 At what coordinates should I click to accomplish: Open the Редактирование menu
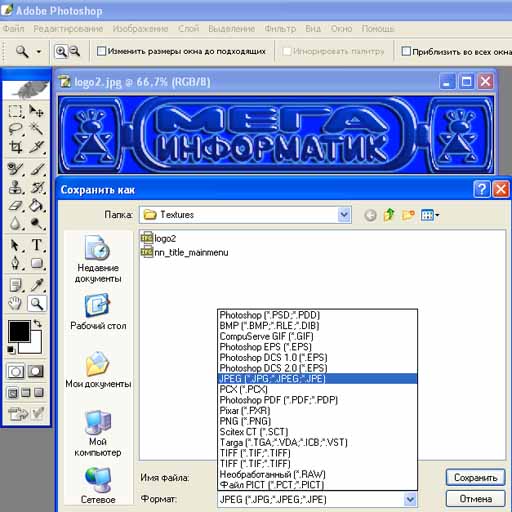pyautogui.click(x=68, y=29)
